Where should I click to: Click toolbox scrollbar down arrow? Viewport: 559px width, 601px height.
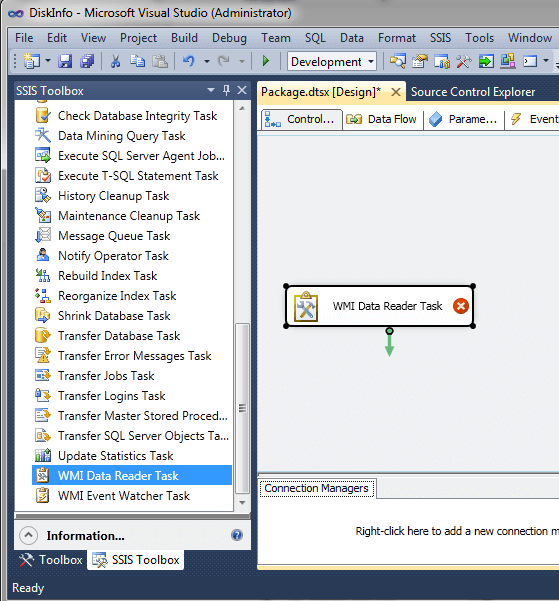(242, 502)
